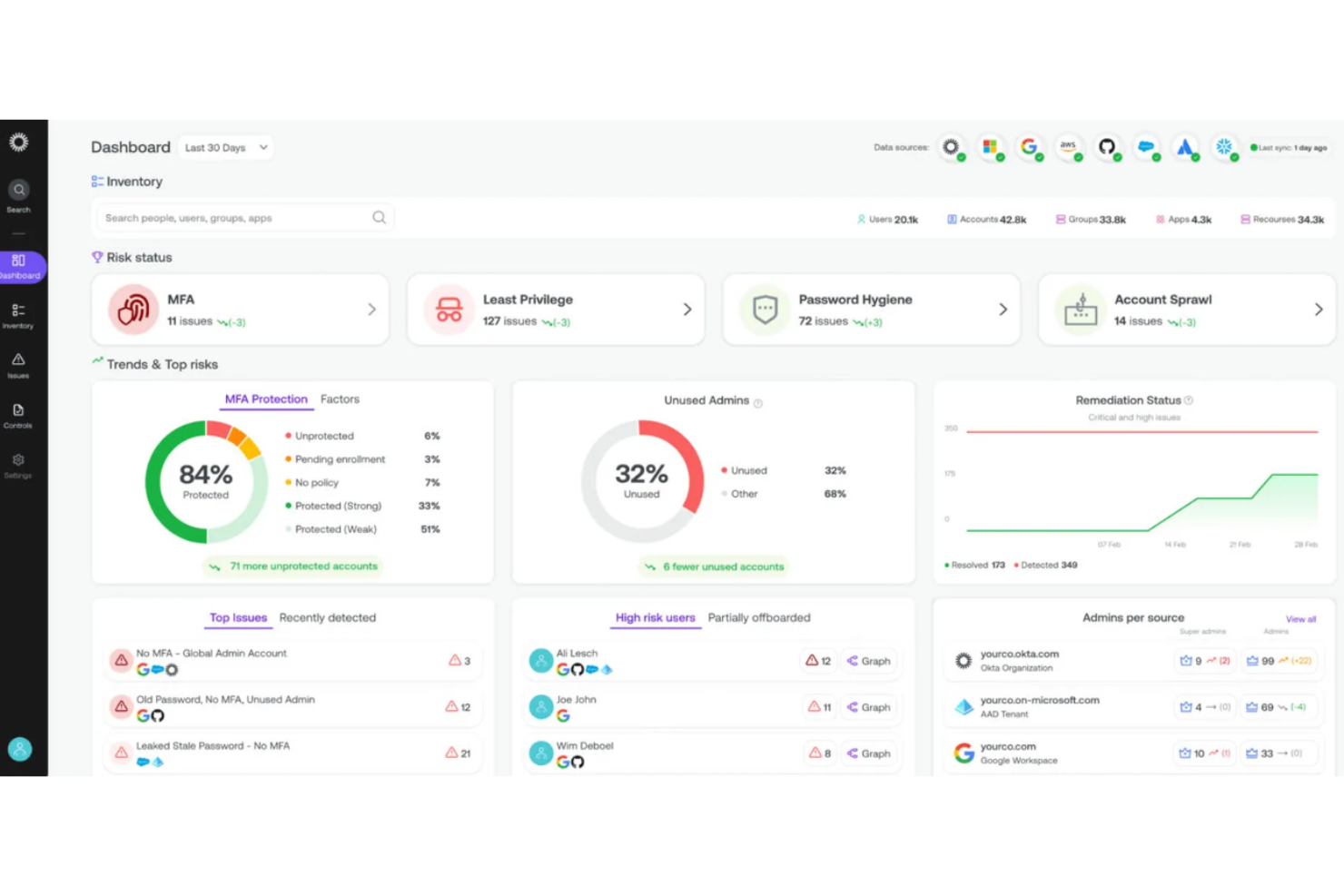Viewport: 1344px width, 896px height.
Task: Select the GitHub data source icon
Action: click(x=1108, y=147)
